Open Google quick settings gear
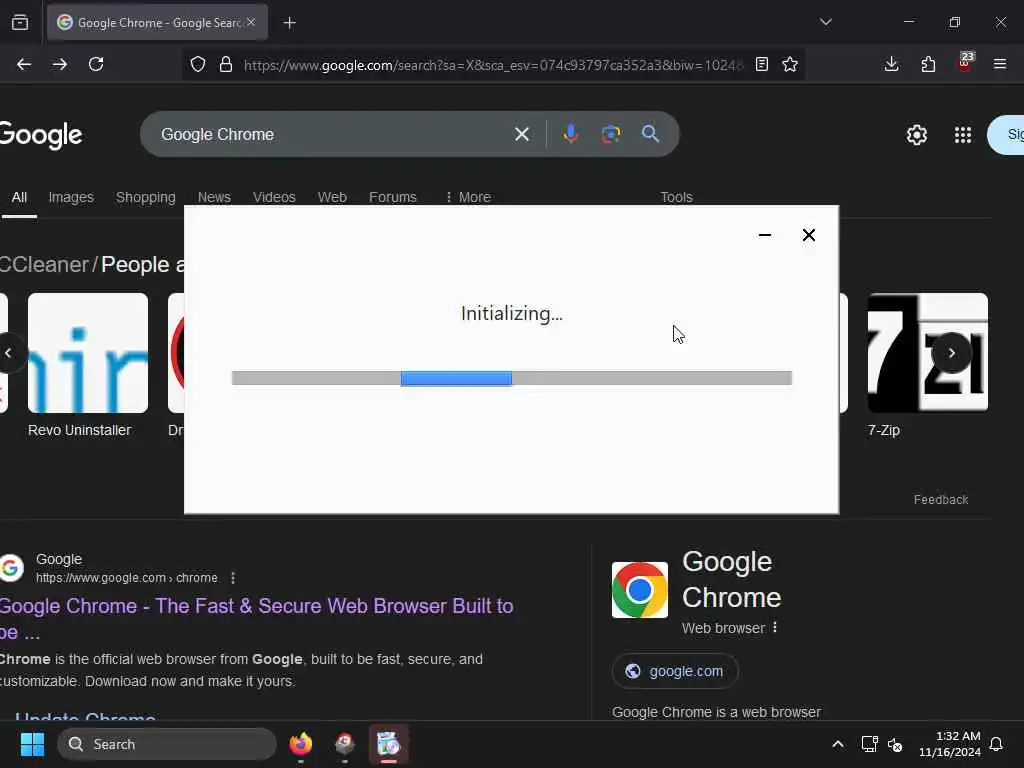Screen dimensions: 1024x768 click(917, 135)
